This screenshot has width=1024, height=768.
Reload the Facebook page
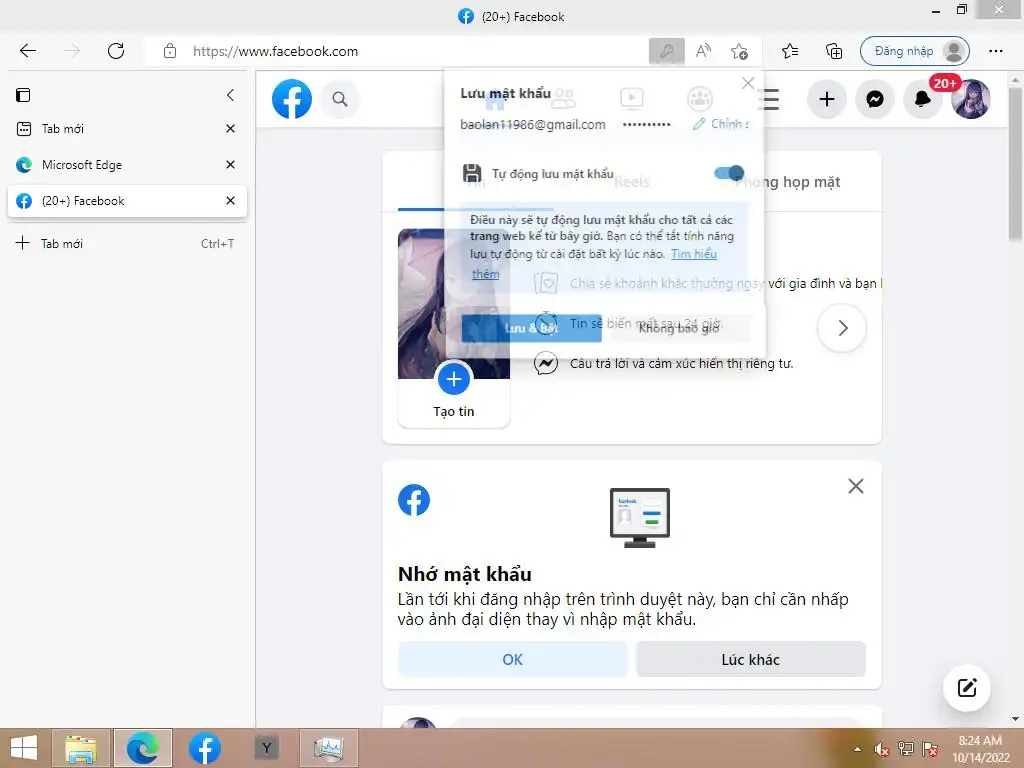tap(116, 51)
